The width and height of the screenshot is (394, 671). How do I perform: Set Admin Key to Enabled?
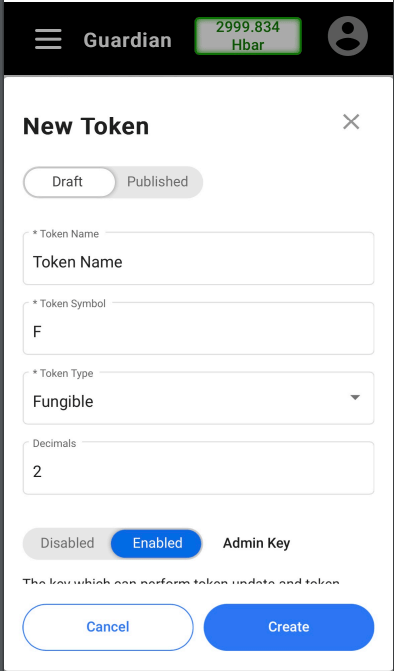click(157, 543)
